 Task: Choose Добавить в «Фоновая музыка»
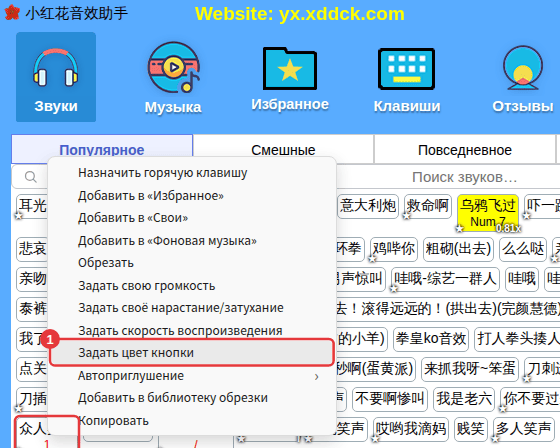tap(192, 241)
